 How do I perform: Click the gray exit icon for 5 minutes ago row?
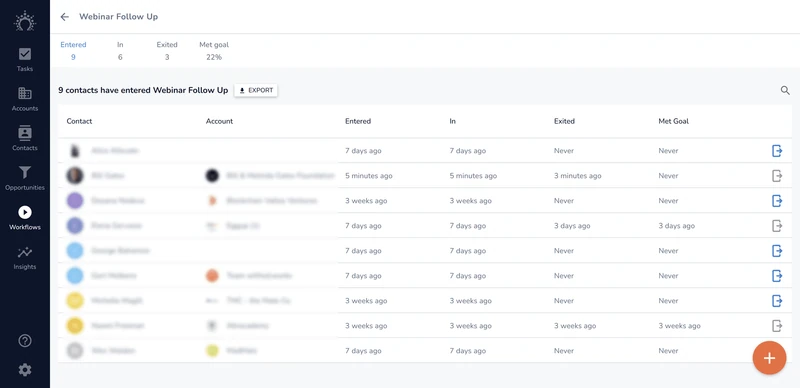coord(777,176)
